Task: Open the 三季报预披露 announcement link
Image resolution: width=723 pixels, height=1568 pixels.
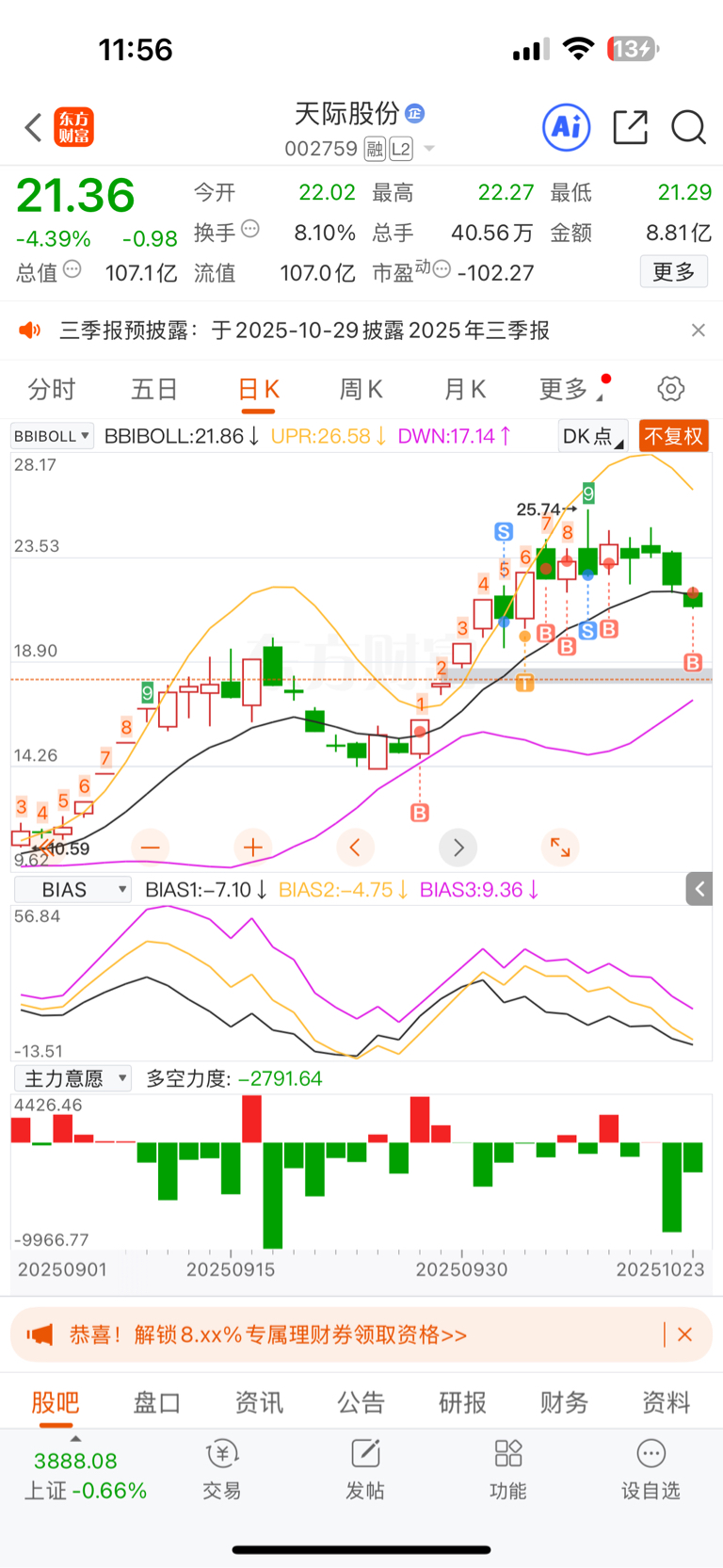Action: tap(305, 331)
